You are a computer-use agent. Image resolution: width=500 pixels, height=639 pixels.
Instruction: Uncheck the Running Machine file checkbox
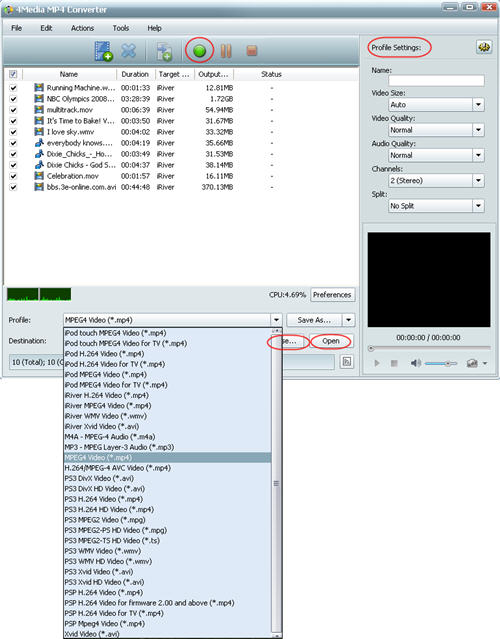click(13, 88)
